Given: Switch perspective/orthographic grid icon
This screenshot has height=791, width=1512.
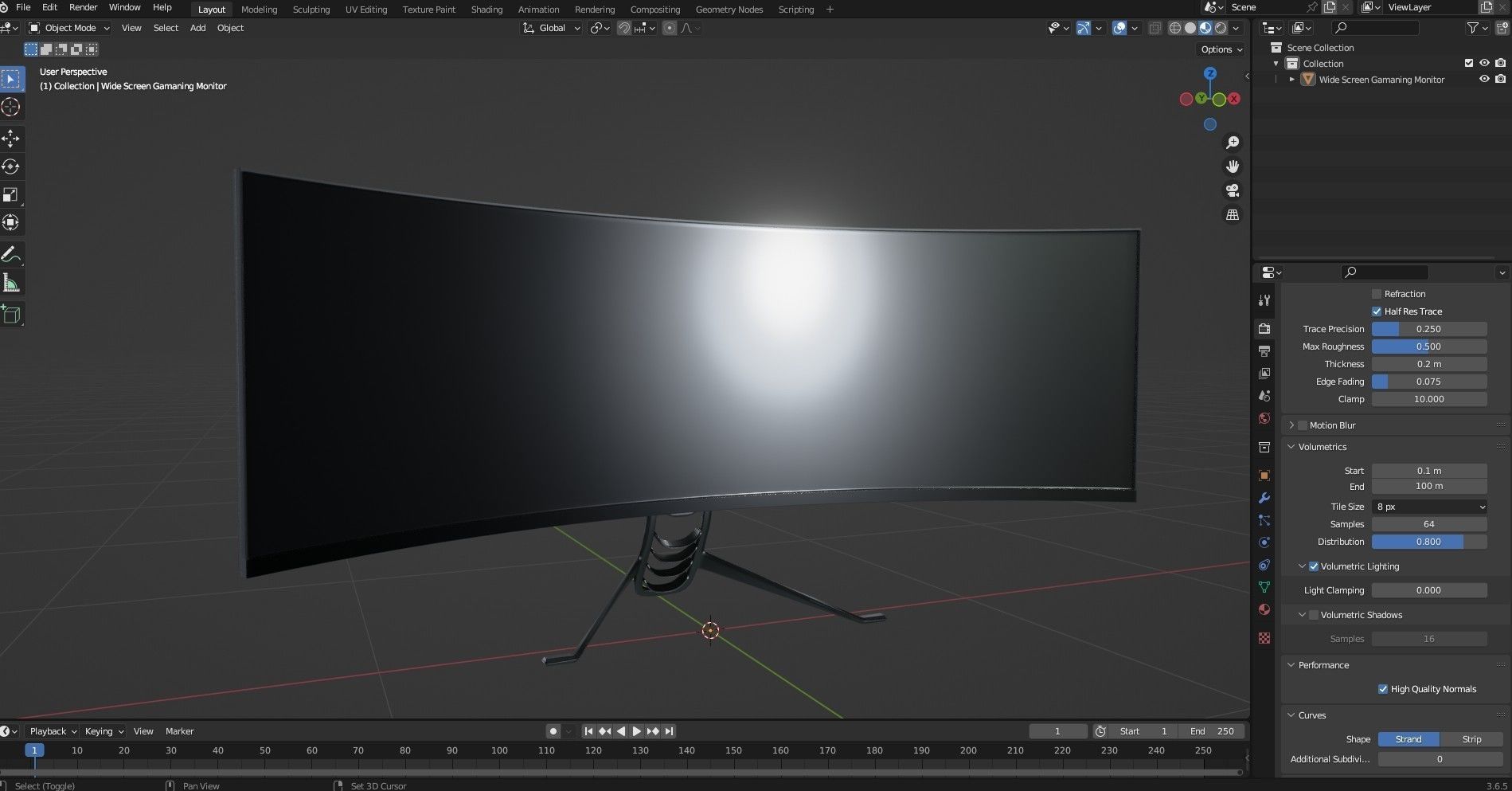Looking at the screenshot, I should 1233,215.
